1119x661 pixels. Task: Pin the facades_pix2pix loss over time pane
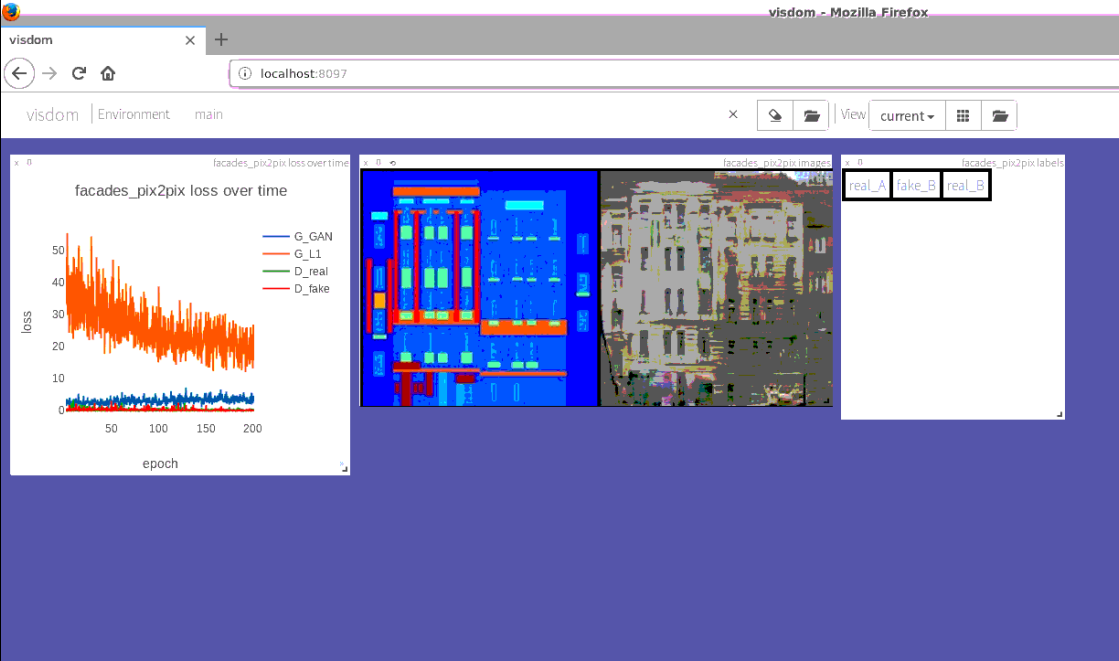point(29,161)
